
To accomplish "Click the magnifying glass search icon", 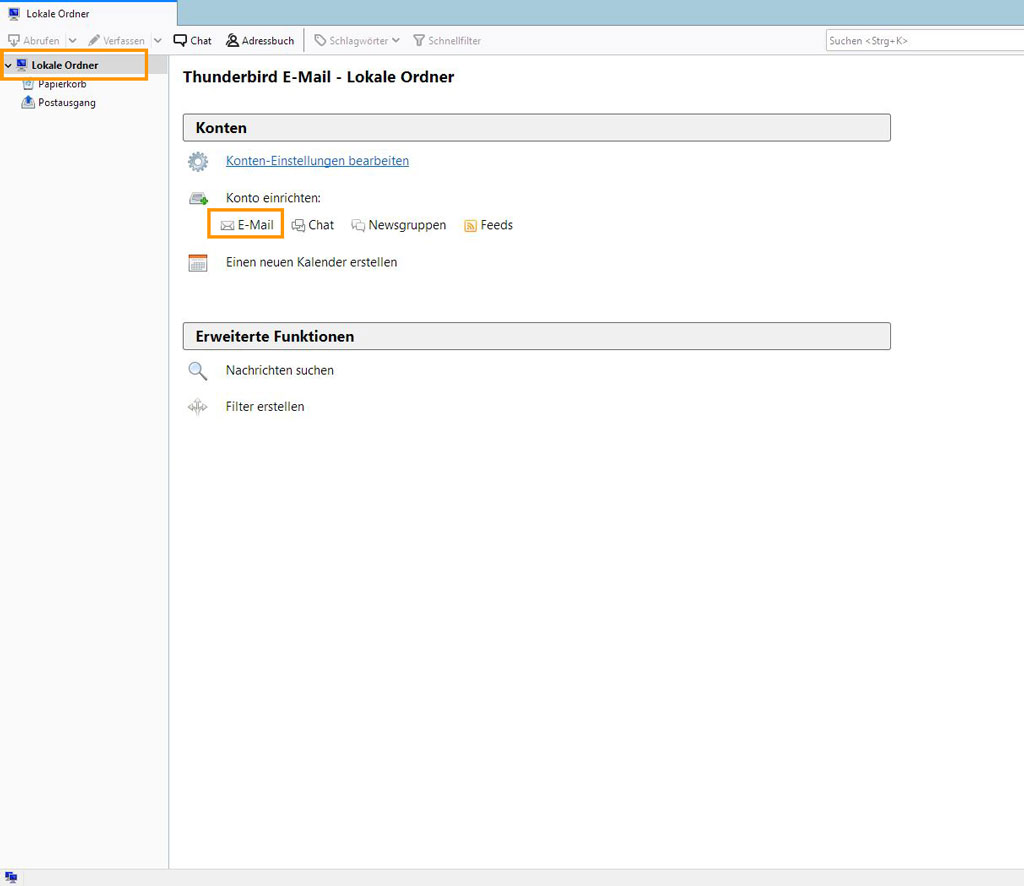I will 197,371.
